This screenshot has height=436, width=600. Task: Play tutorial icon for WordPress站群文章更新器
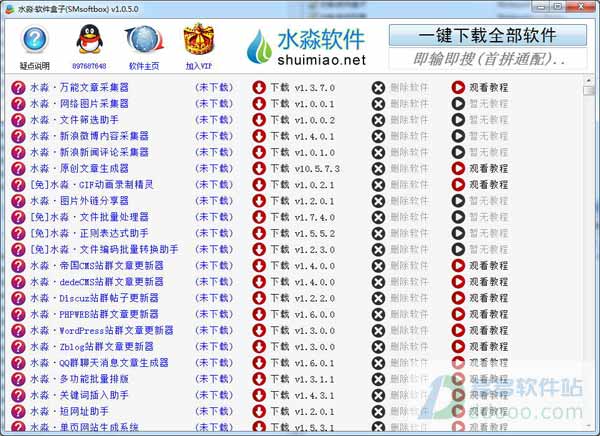[458, 330]
